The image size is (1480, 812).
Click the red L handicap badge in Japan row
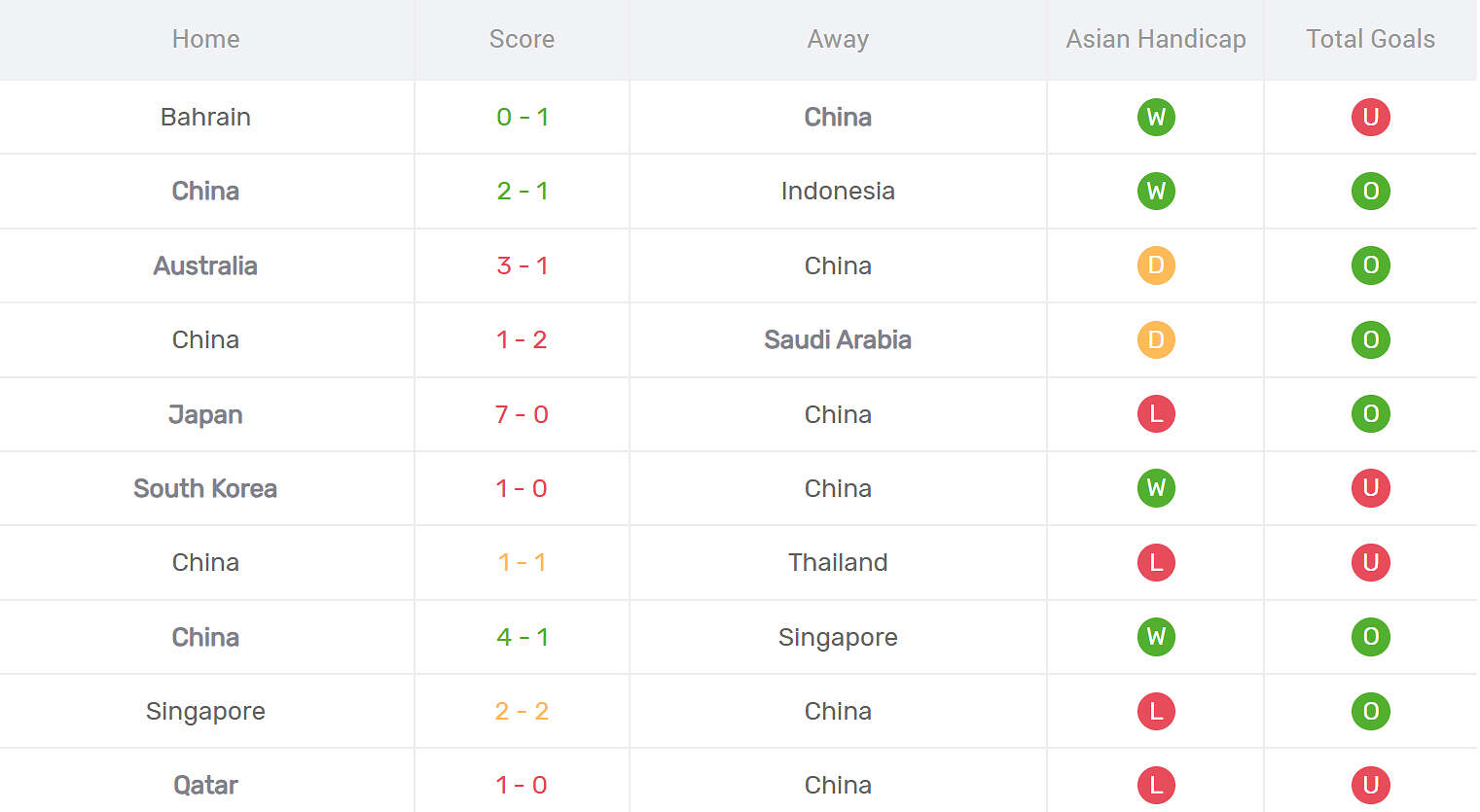click(1156, 414)
